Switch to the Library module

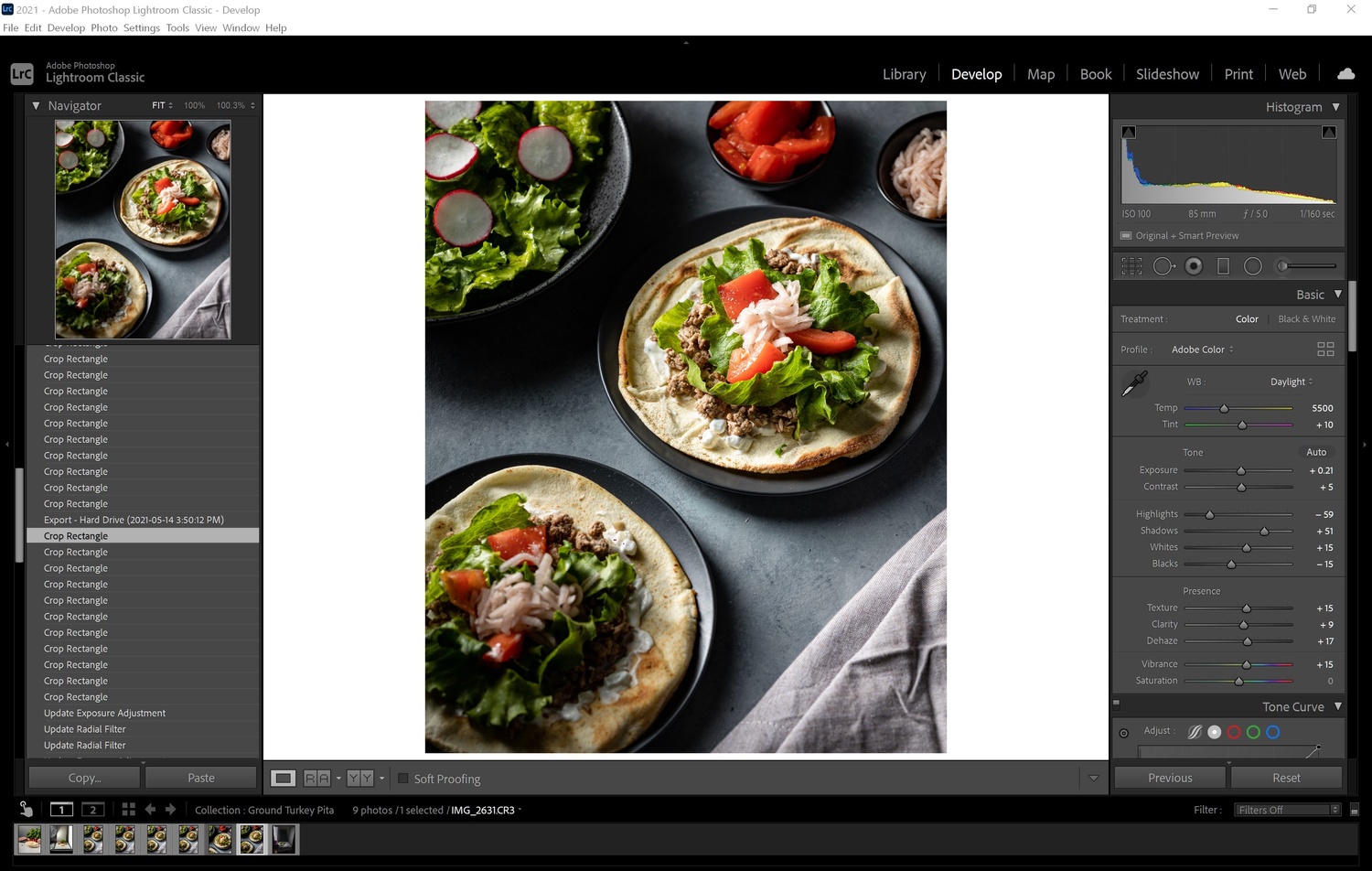click(x=904, y=74)
